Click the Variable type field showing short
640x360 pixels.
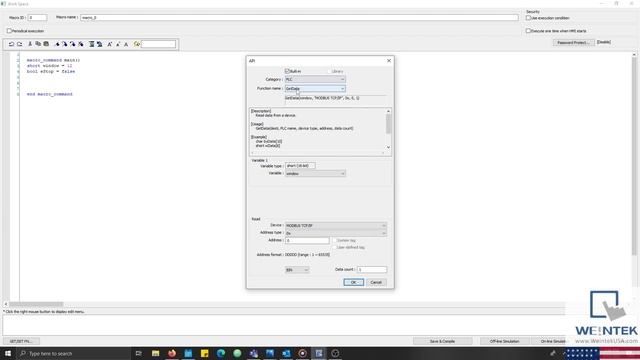[300, 166]
